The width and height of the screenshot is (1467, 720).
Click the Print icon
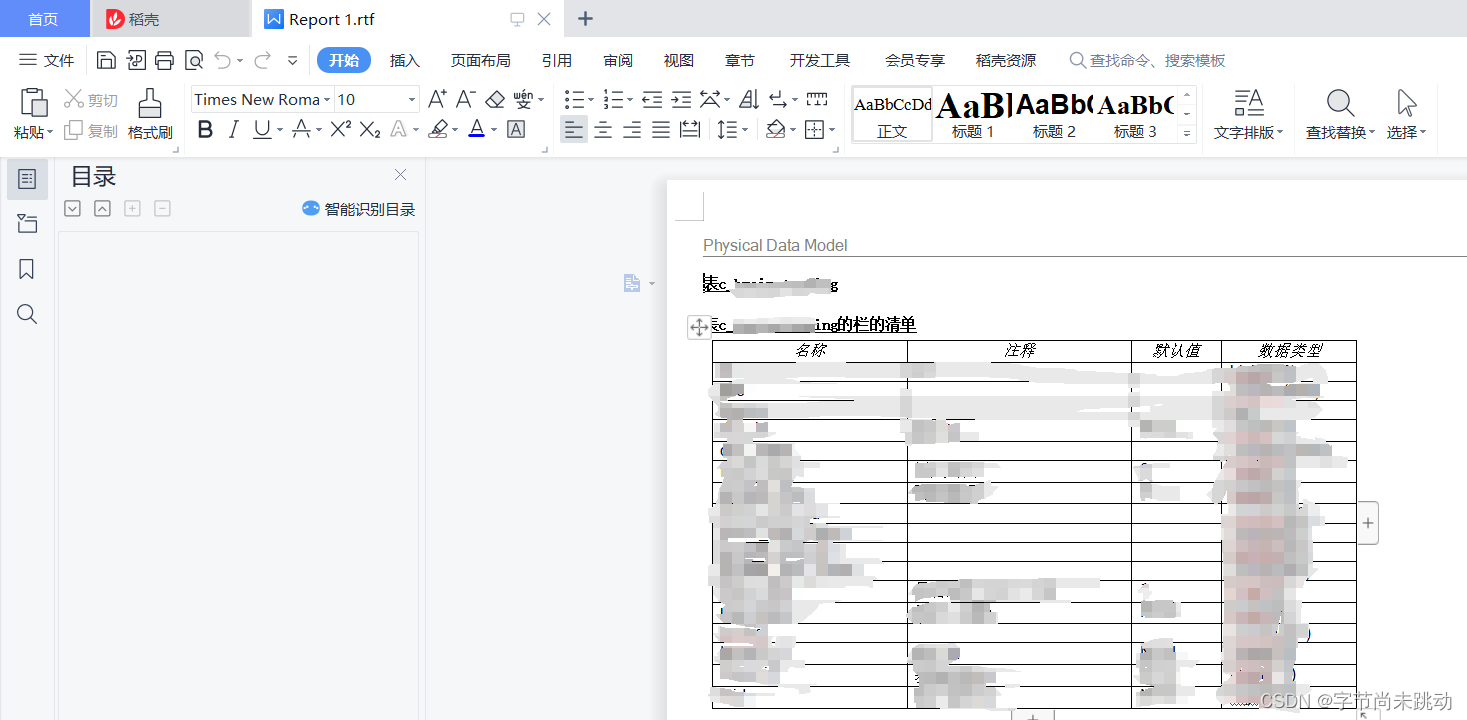[164, 60]
